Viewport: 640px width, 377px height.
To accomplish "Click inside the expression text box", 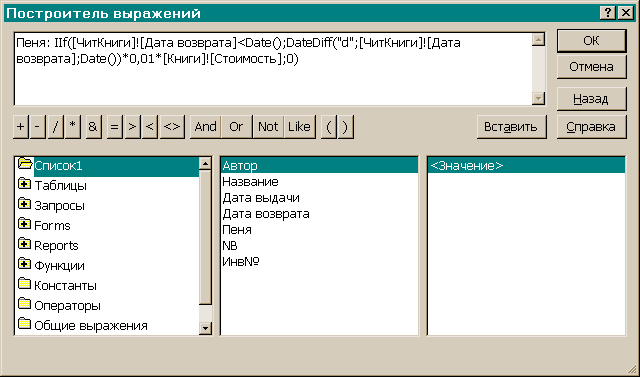I will 273,69.
